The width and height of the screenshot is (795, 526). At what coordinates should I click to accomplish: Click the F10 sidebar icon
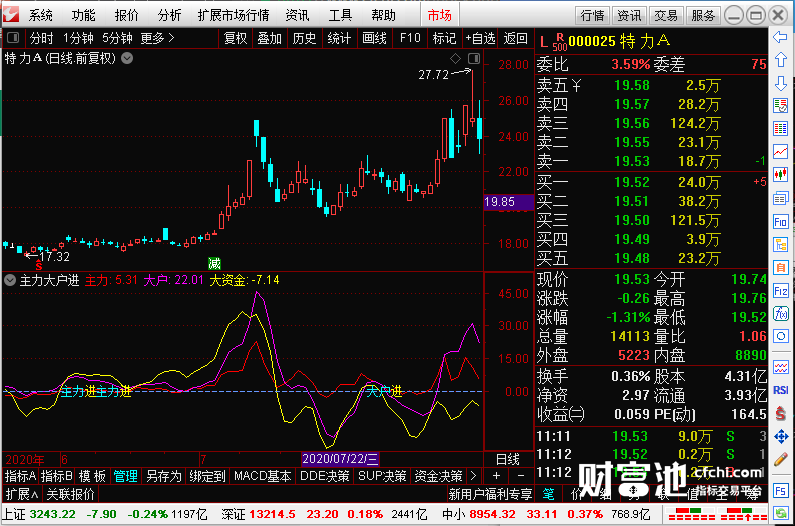pyautogui.click(x=780, y=222)
